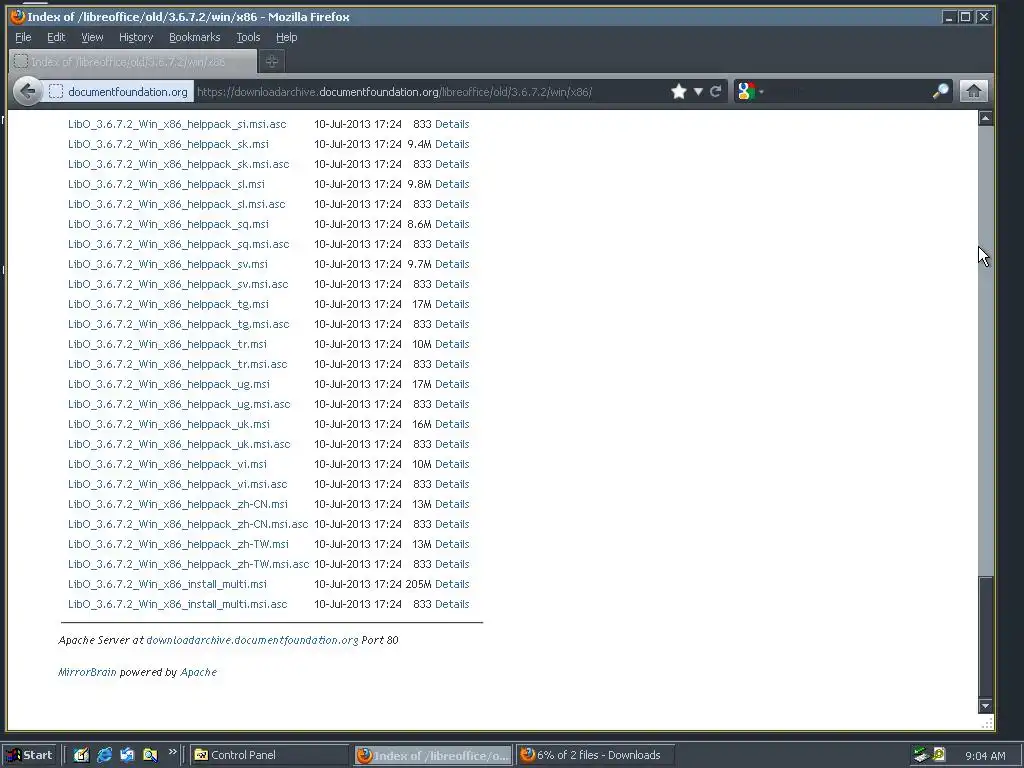1024x768 pixels.
Task: Open Details for helppack_tg.msi row
Action: pyautogui.click(x=452, y=304)
